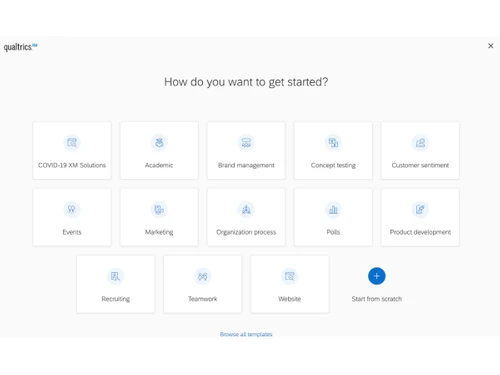Click the qualtrics logo
500x375 pixels.
click(x=20, y=47)
